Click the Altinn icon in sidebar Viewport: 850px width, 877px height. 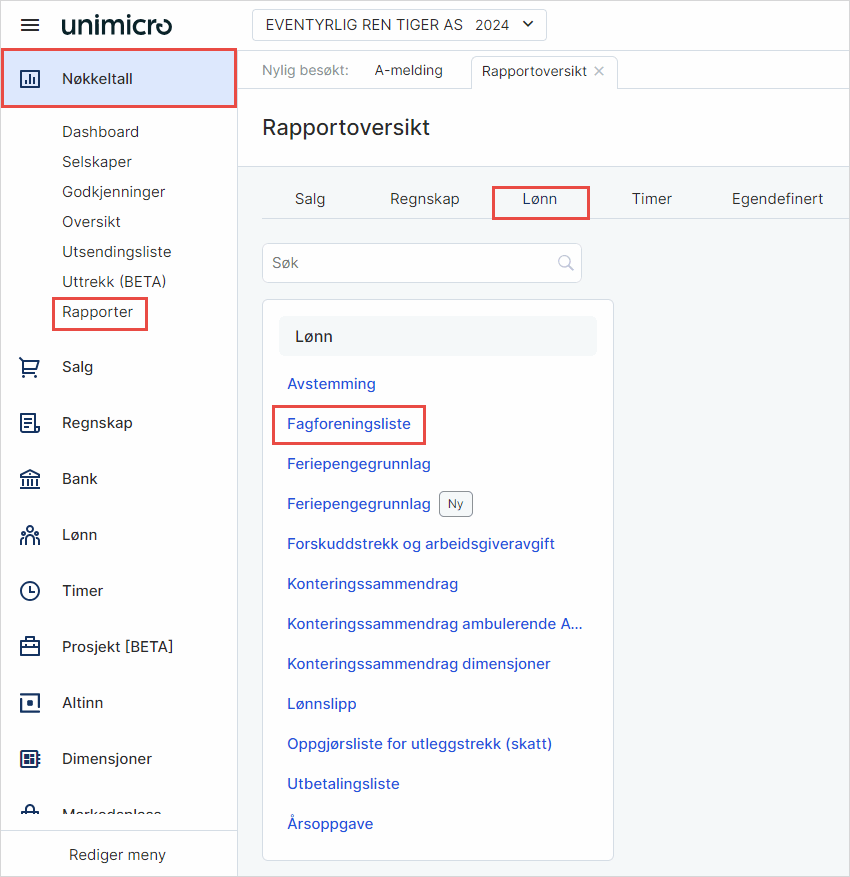pyautogui.click(x=30, y=703)
